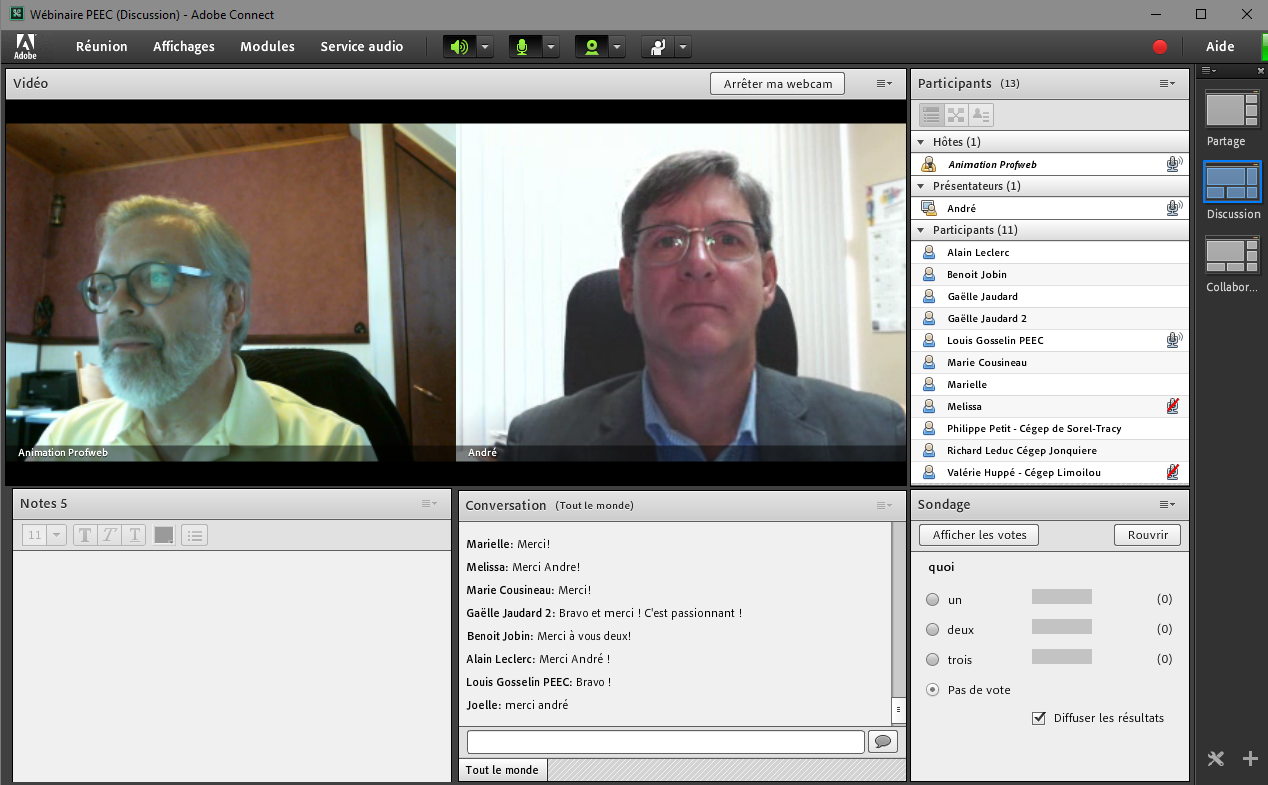Send chat message with speech bubble icon
Viewport: 1268px width, 785px height.
pos(883,741)
